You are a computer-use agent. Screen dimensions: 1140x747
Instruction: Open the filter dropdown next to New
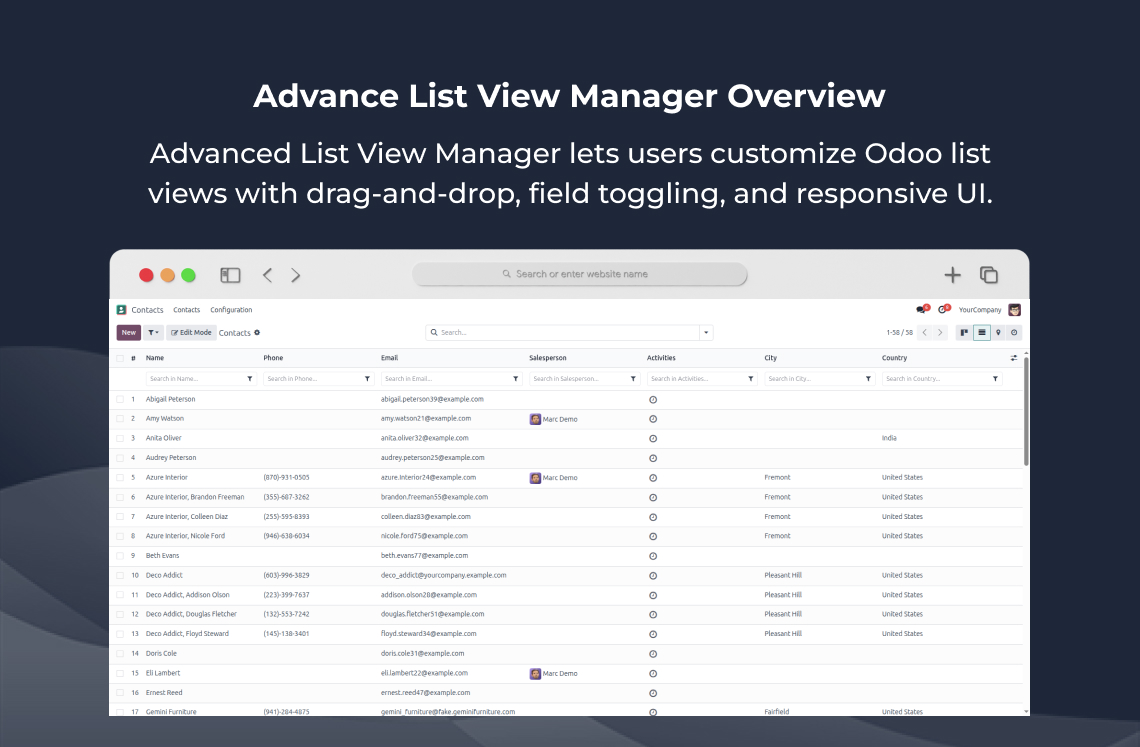(x=153, y=332)
